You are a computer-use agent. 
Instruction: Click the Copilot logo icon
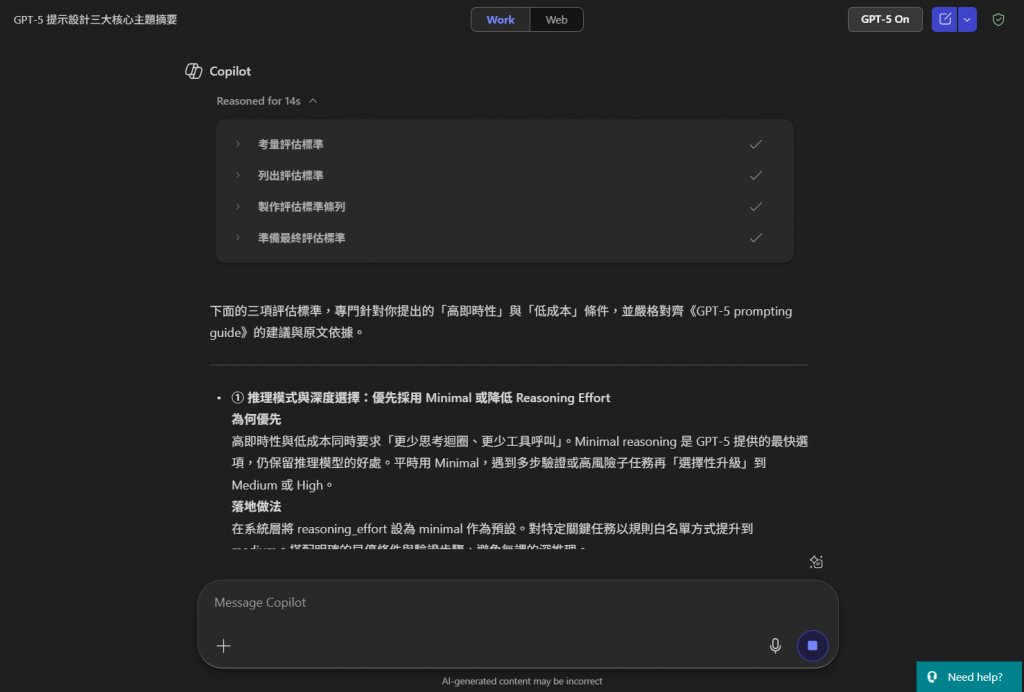[x=193, y=71]
